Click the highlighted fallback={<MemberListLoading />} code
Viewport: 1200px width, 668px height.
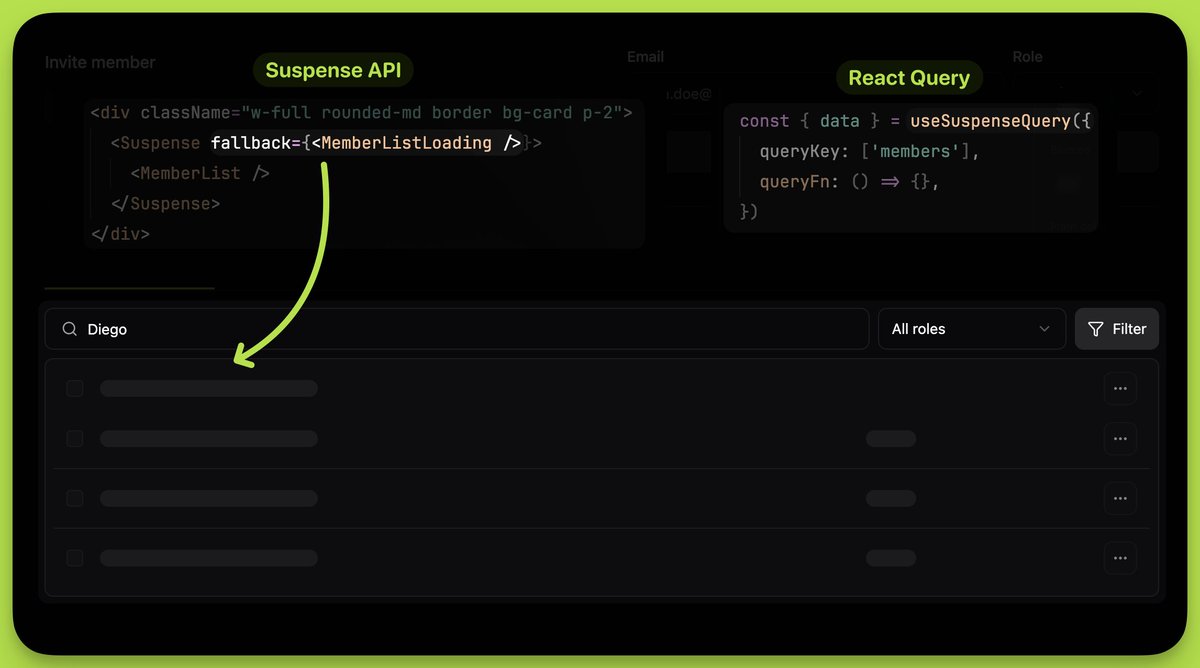tap(366, 143)
